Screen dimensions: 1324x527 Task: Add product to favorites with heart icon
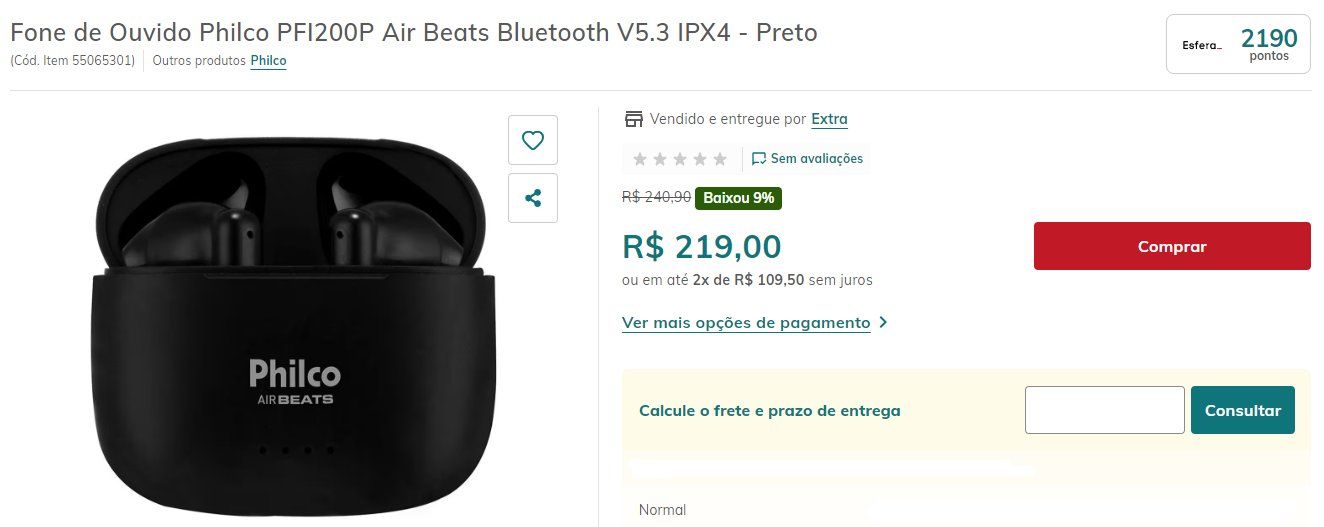(x=533, y=140)
